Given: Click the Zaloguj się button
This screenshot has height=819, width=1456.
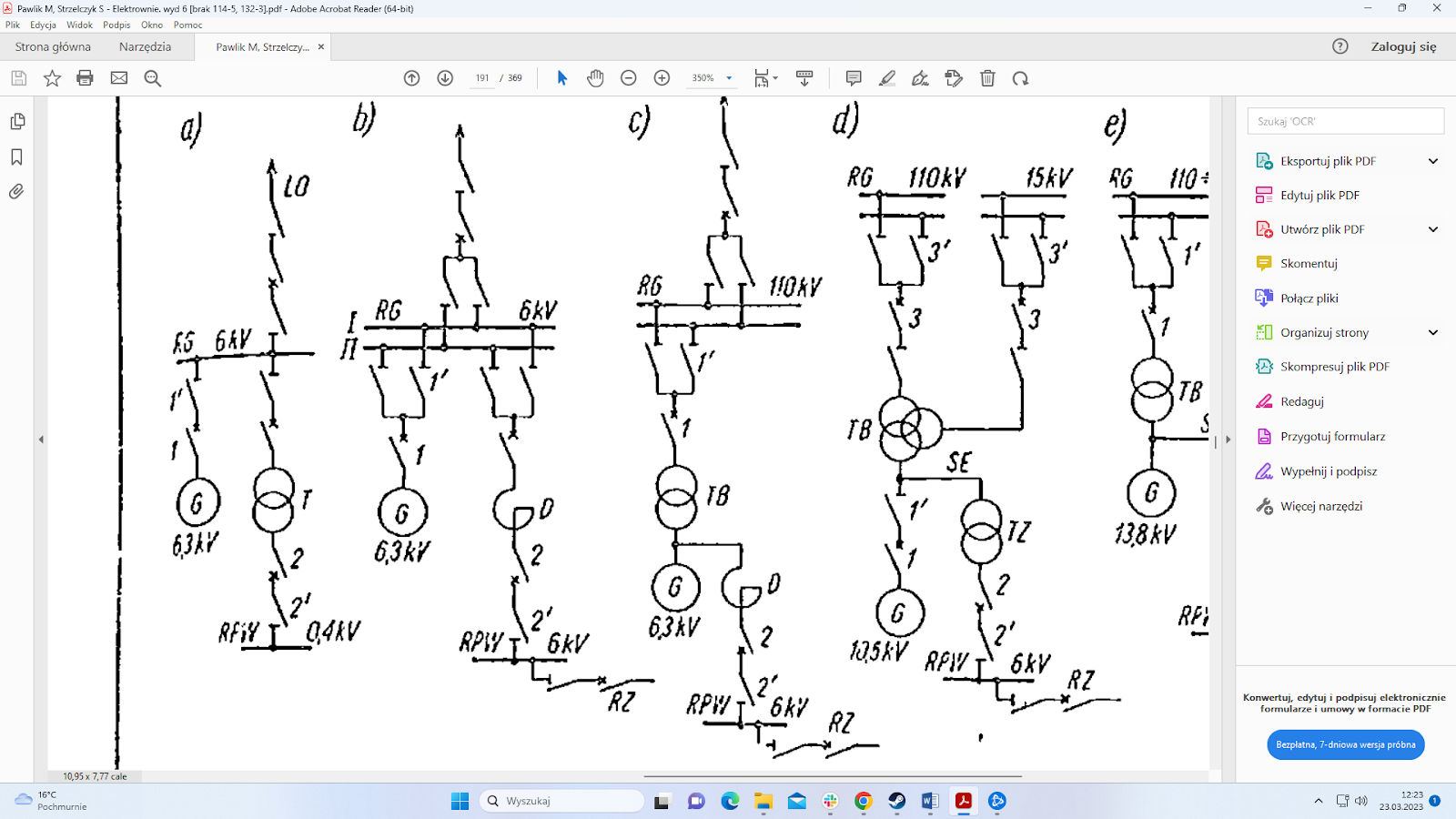Looking at the screenshot, I should tap(1403, 46).
